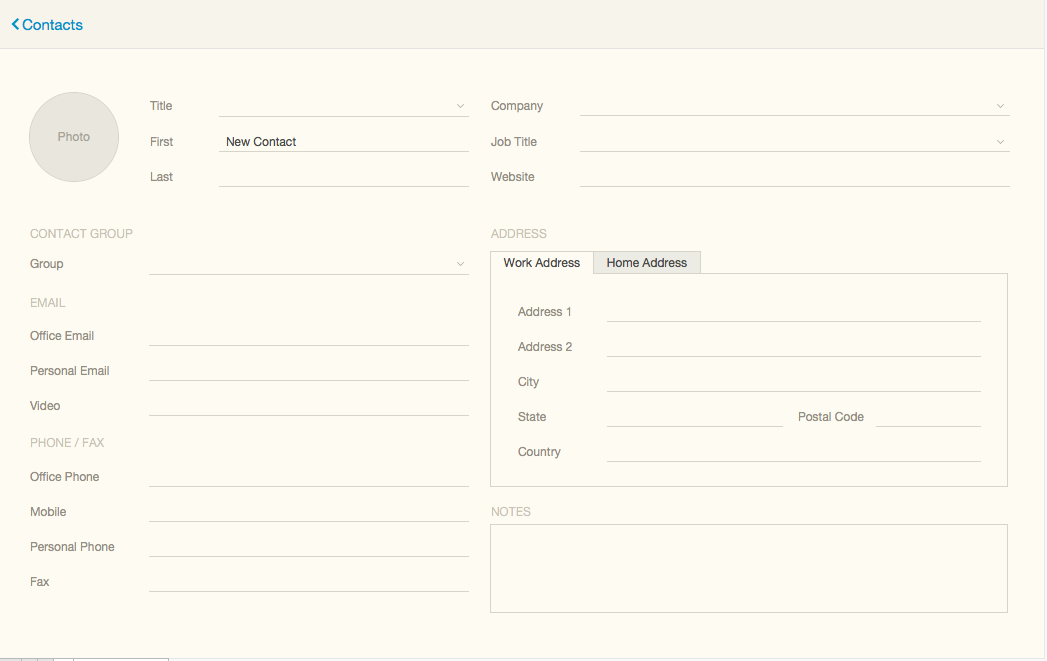1047x661 pixels.
Task: Click the Office Email input field
Action: coord(308,335)
